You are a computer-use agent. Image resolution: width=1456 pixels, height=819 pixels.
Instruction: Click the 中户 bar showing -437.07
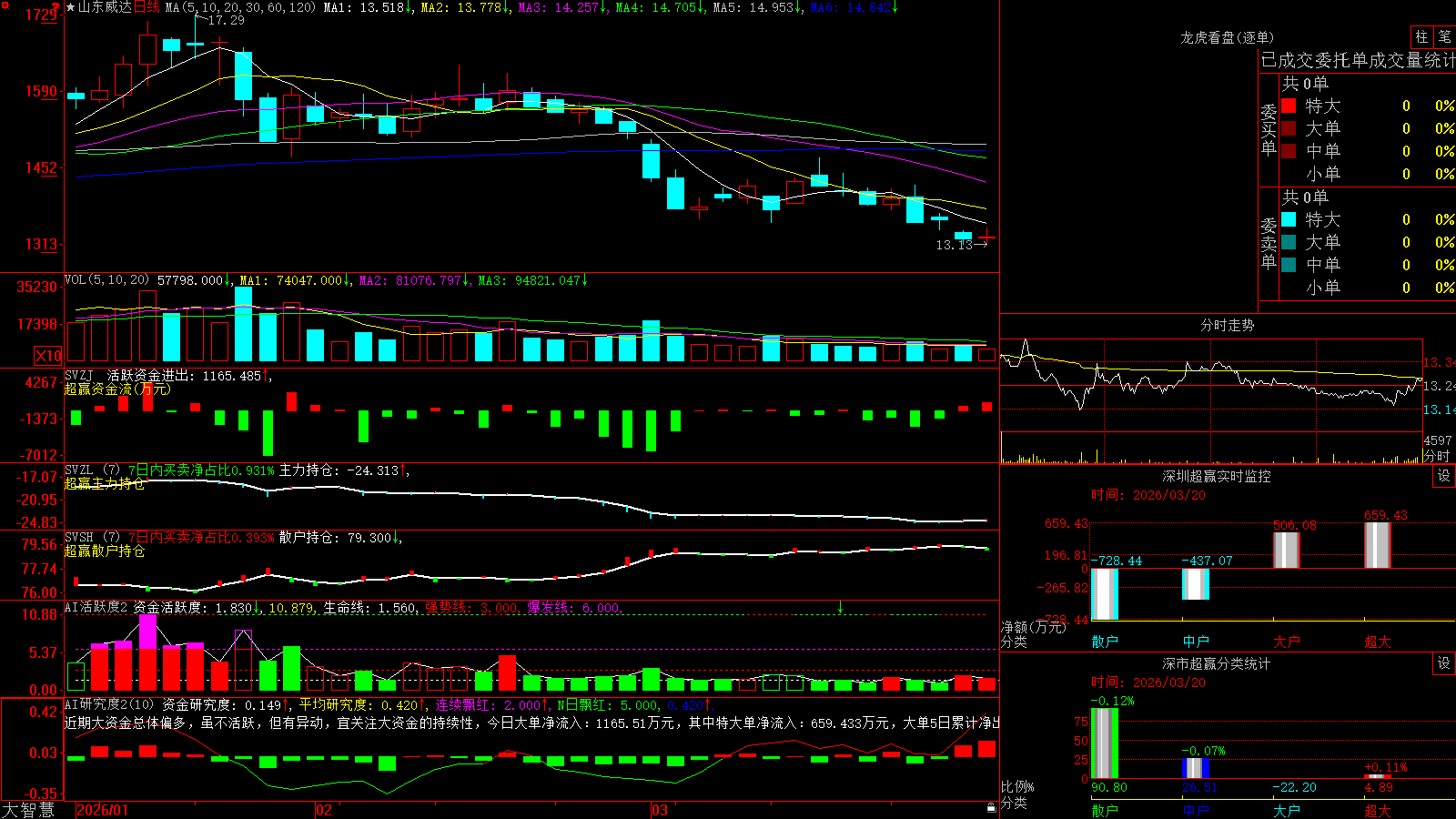coord(1196,584)
